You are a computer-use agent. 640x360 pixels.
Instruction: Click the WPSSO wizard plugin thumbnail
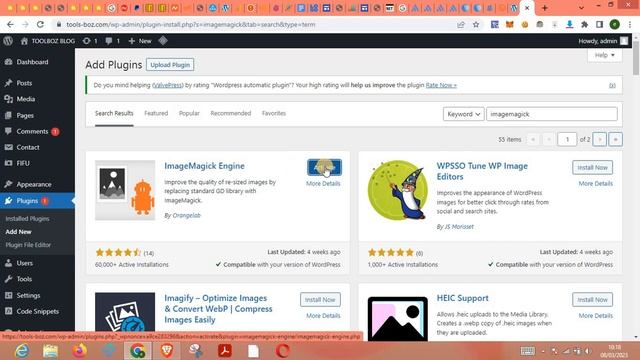tap(398, 190)
